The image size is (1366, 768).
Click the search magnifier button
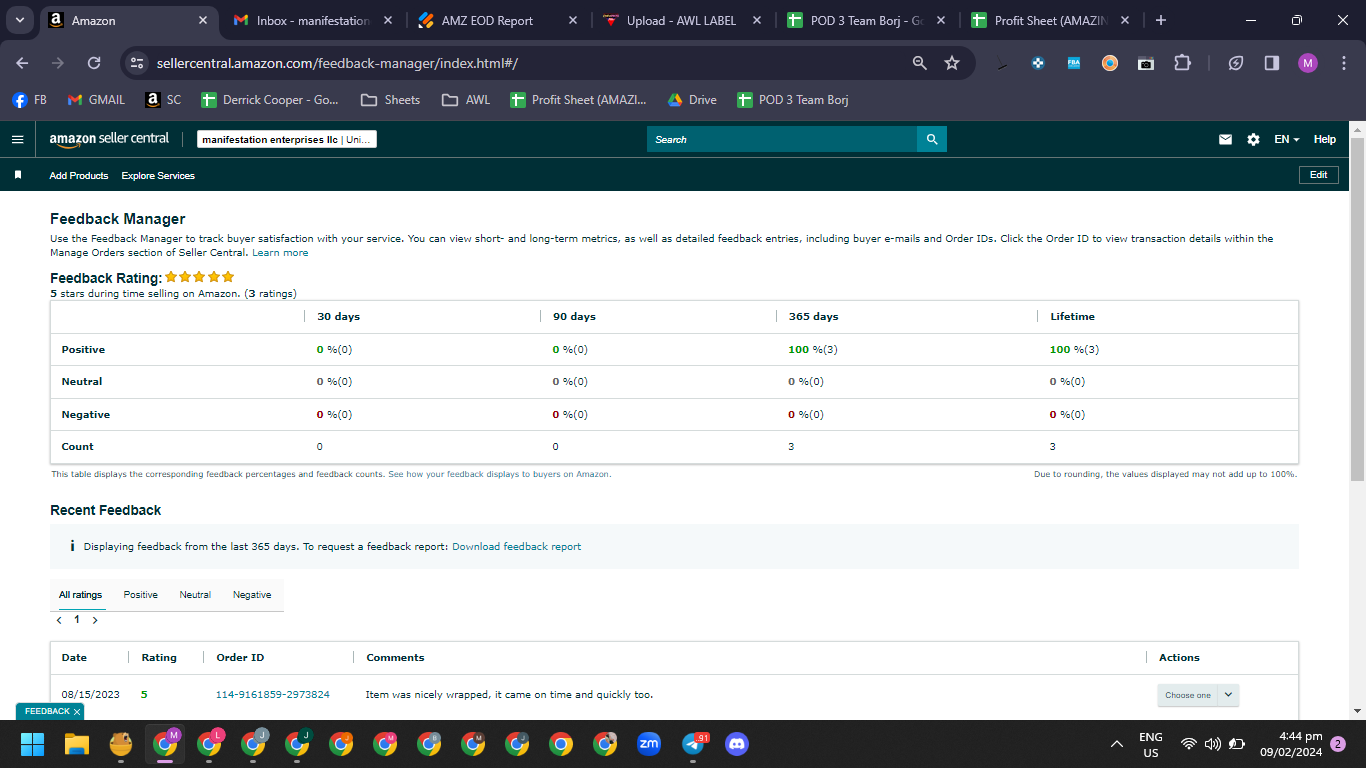click(x=932, y=139)
